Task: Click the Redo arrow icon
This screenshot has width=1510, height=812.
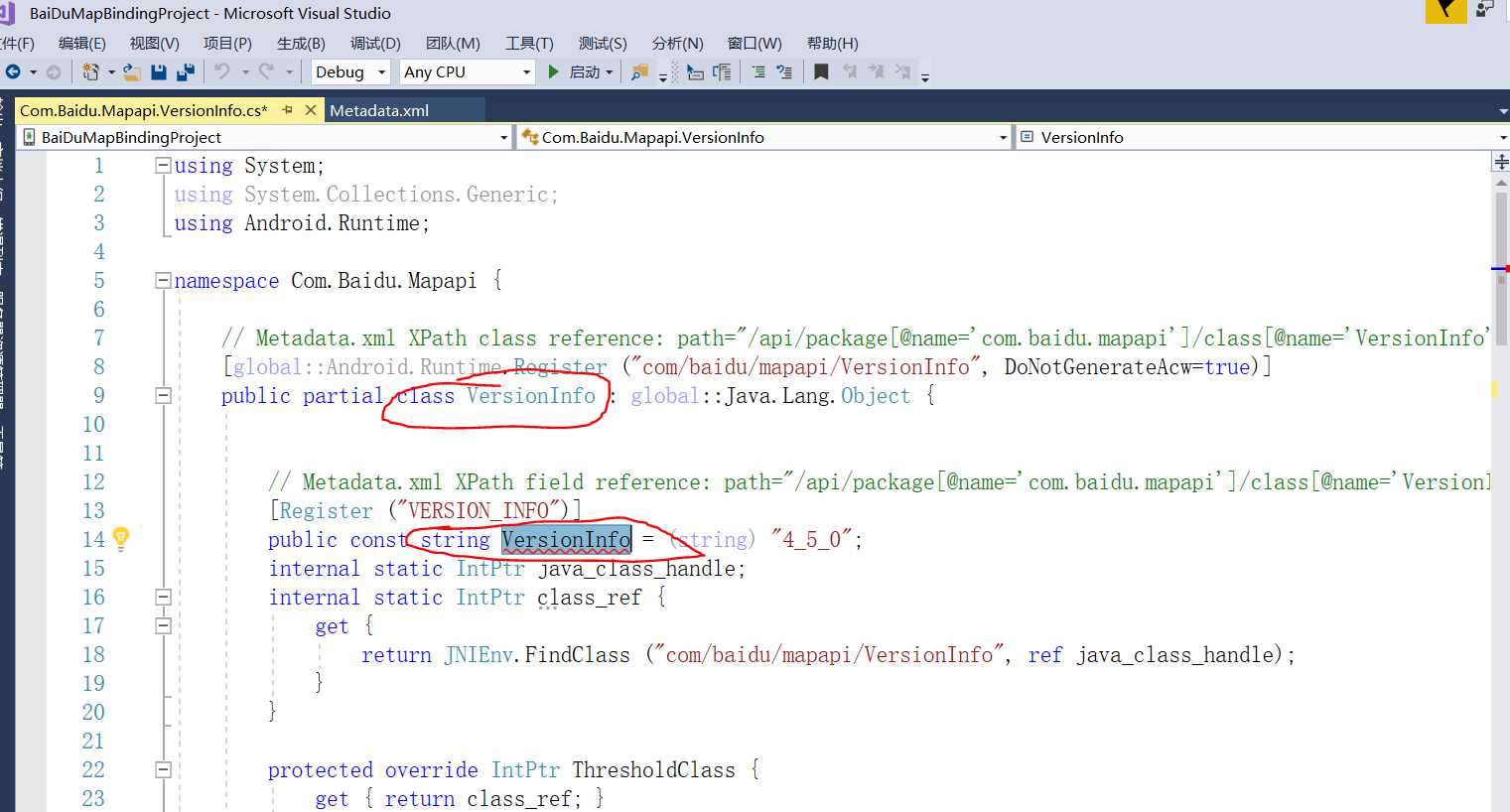Action: click(x=266, y=71)
